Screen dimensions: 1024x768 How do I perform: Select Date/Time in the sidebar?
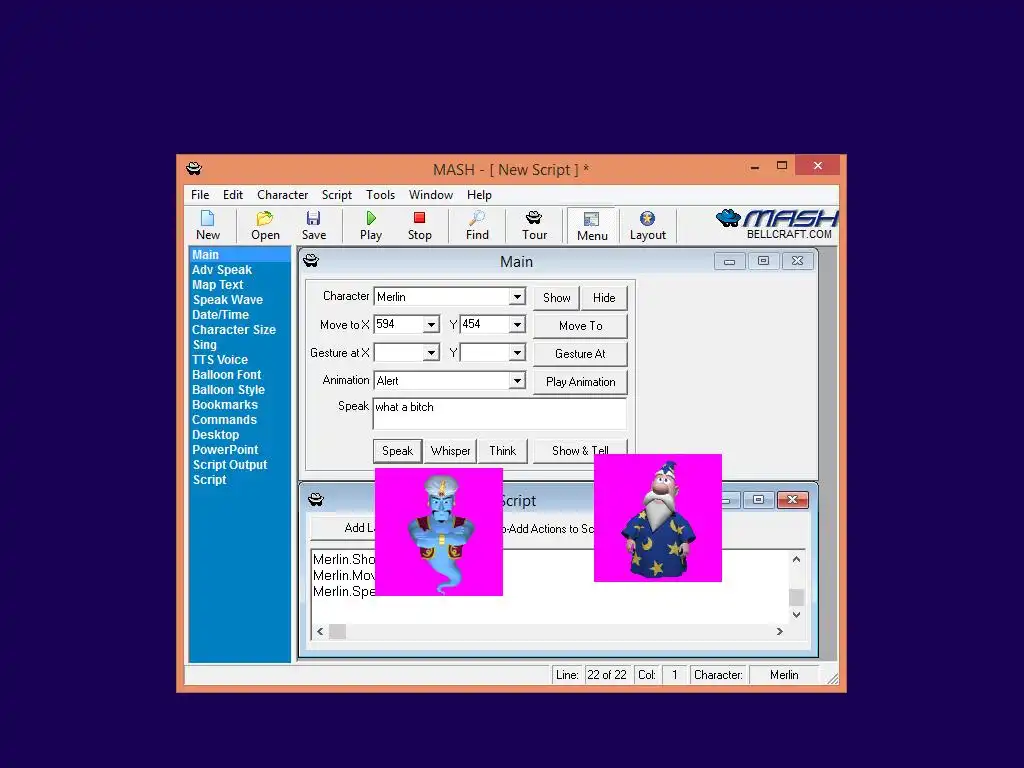click(x=220, y=315)
